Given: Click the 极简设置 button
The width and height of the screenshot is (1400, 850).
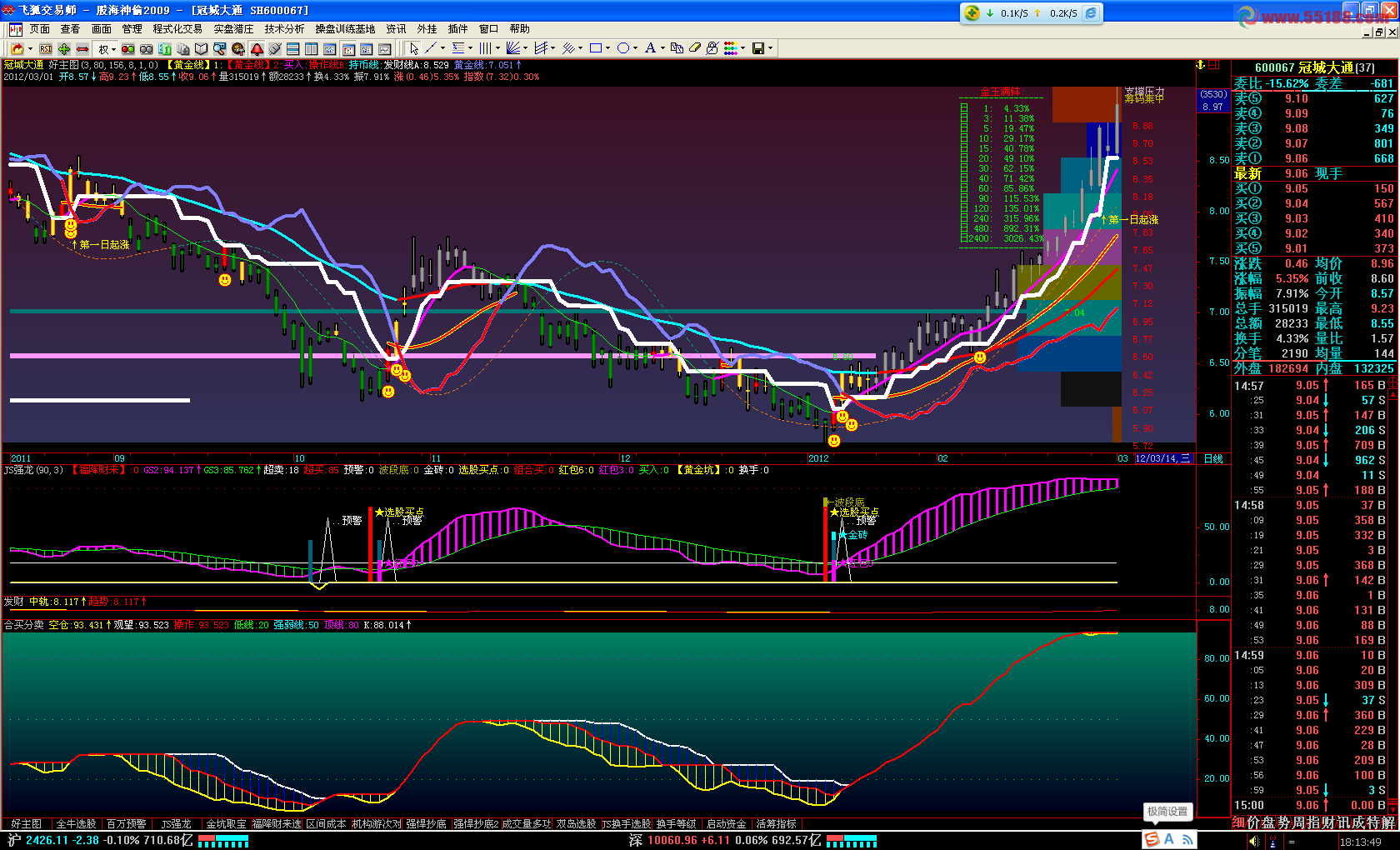Looking at the screenshot, I should pyautogui.click(x=1167, y=811).
